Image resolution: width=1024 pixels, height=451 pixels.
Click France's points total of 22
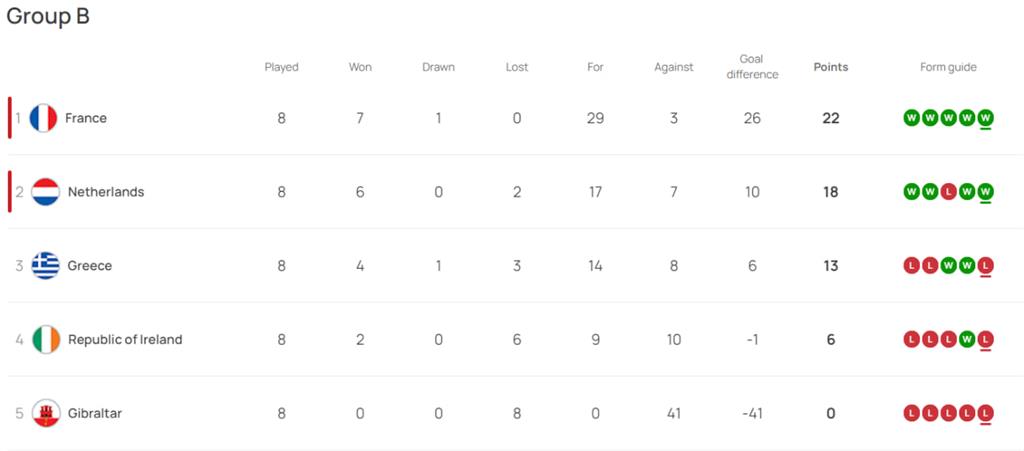pos(831,118)
